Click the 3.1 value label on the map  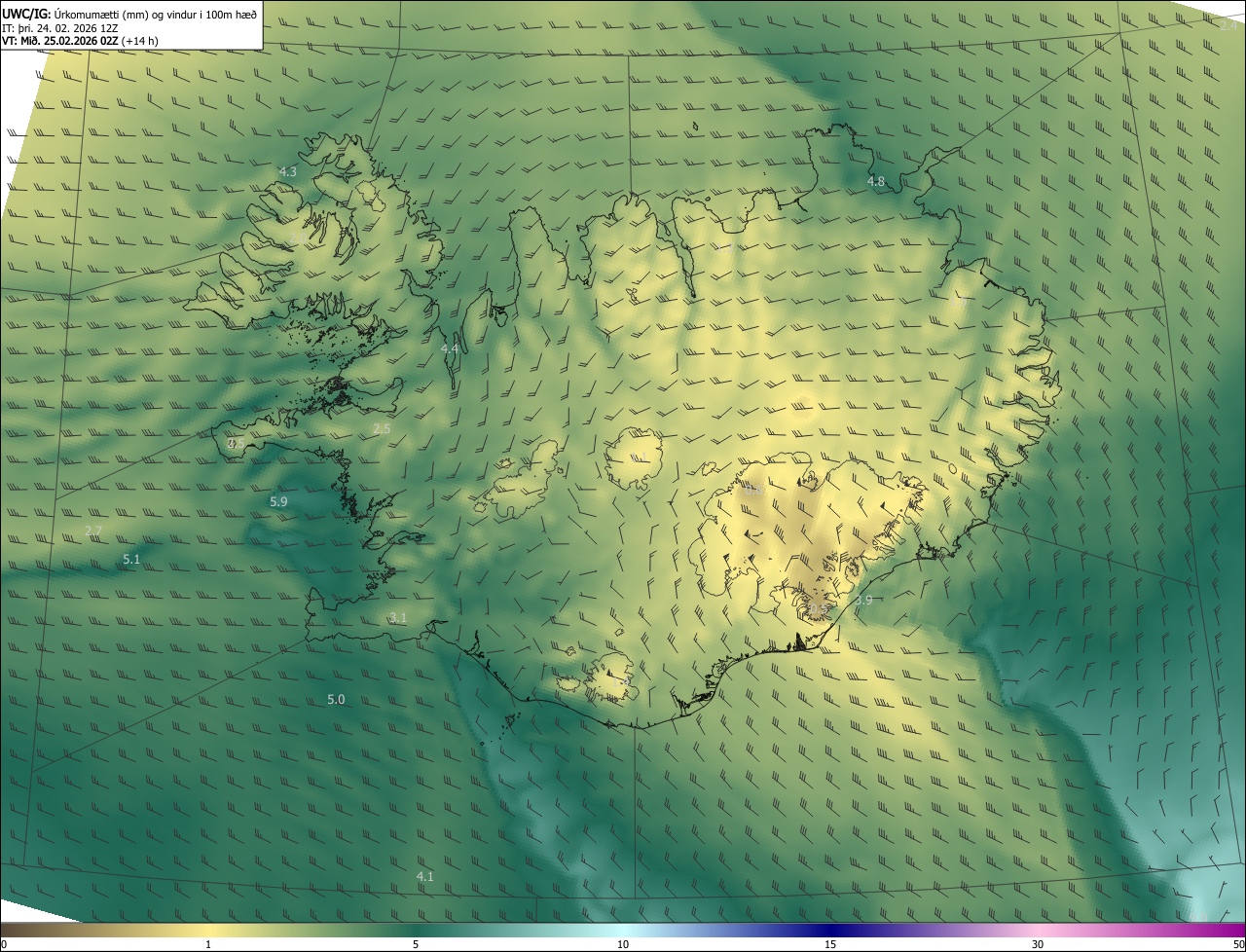tap(397, 617)
